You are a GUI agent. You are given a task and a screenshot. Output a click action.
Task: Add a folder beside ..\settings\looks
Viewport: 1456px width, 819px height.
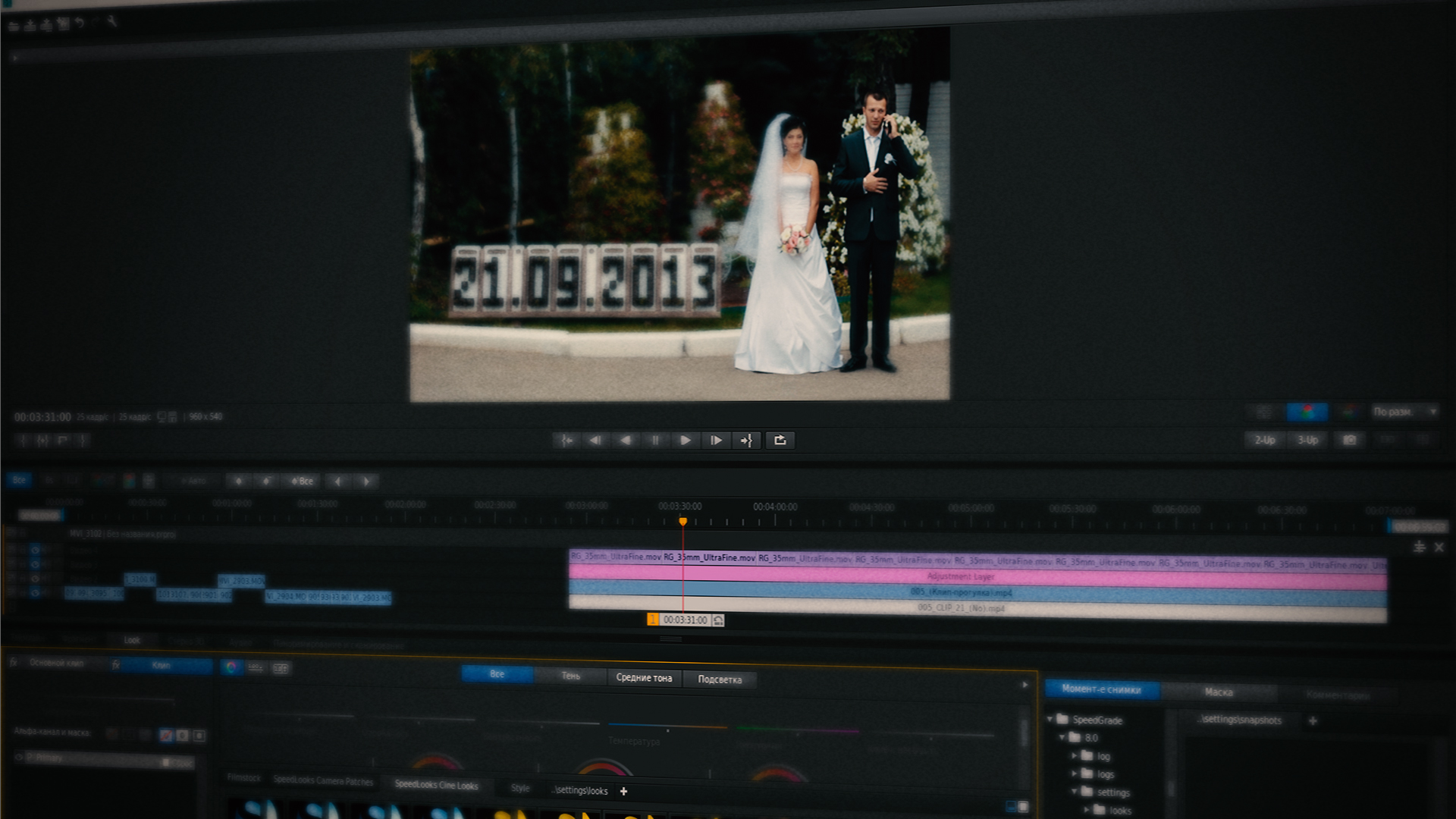(623, 791)
